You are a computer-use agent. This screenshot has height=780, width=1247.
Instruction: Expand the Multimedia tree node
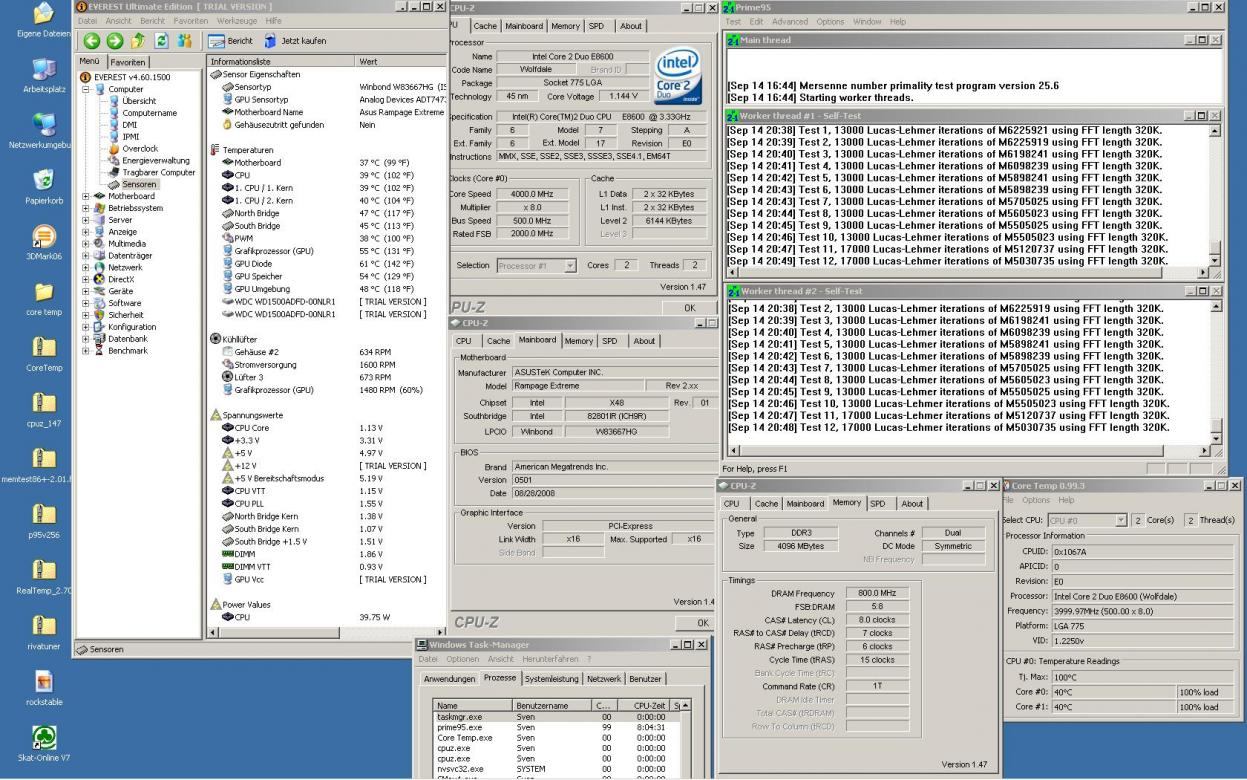(86, 243)
